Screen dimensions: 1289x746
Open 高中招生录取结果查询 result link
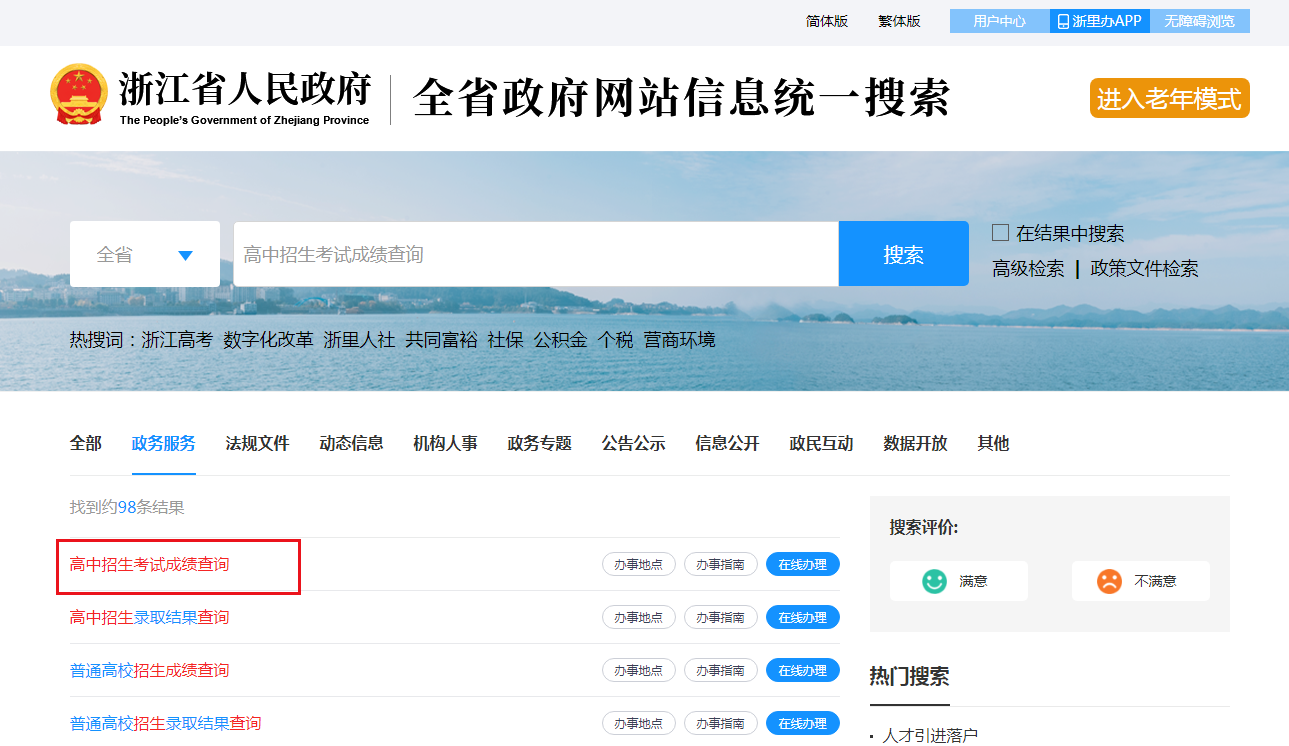pyautogui.click(x=149, y=617)
